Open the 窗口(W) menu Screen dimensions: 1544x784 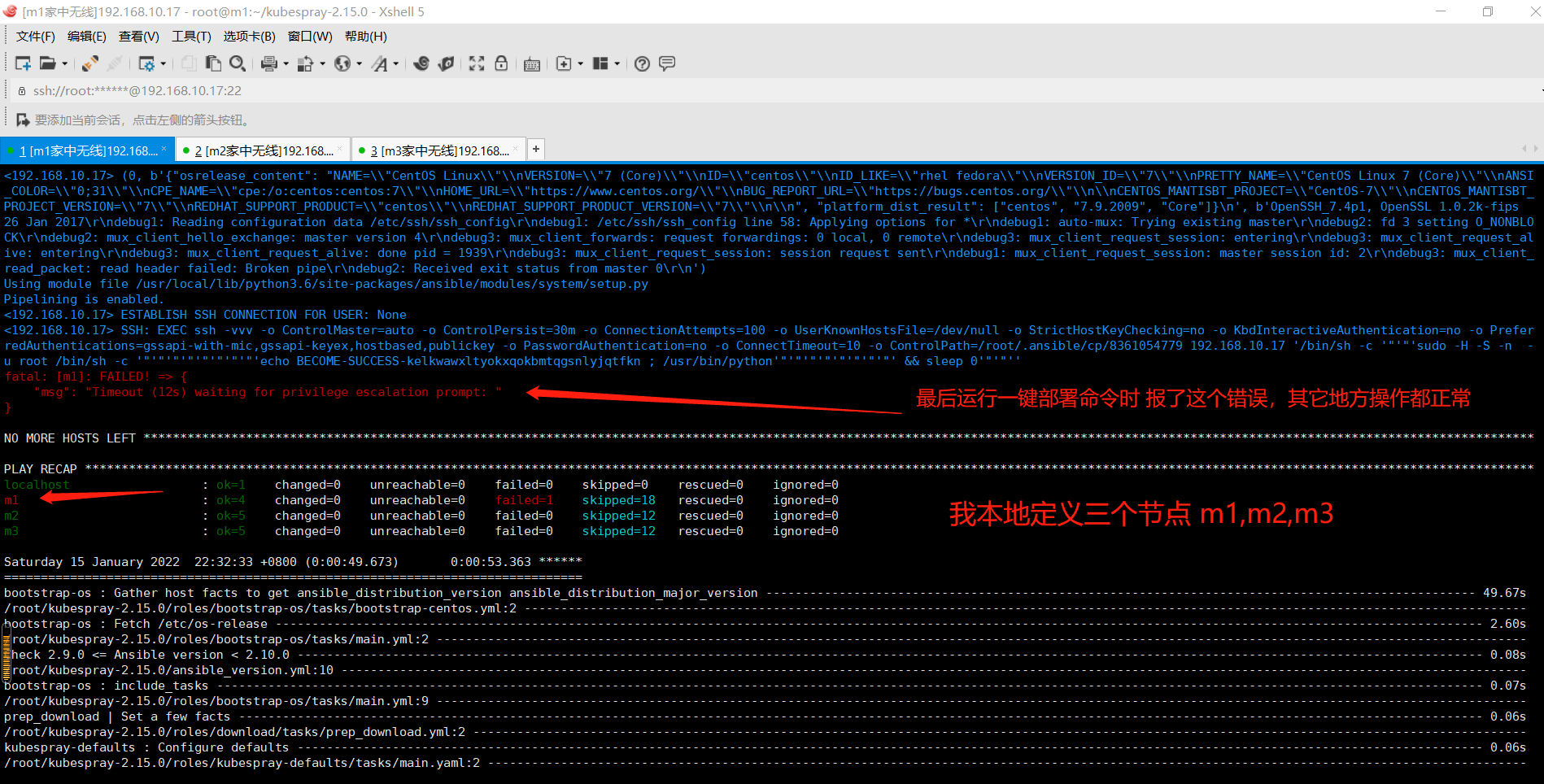(310, 37)
